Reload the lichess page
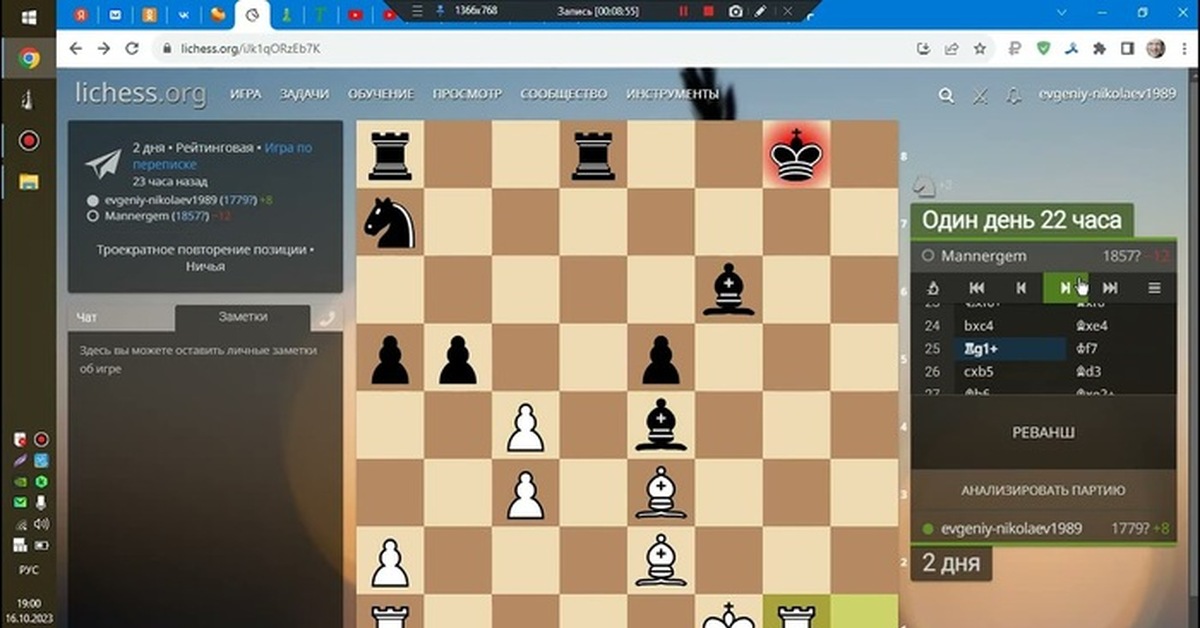This screenshot has width=1200, height=628. point(131,48)
